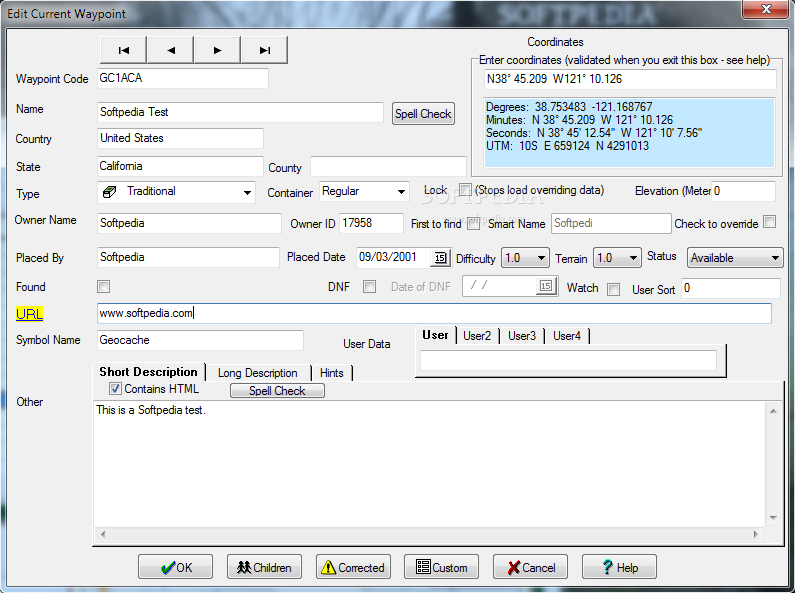The width and height of the screenshot is (795, 593).
Task: Click the Placed By field
Action: coord(188,257)
